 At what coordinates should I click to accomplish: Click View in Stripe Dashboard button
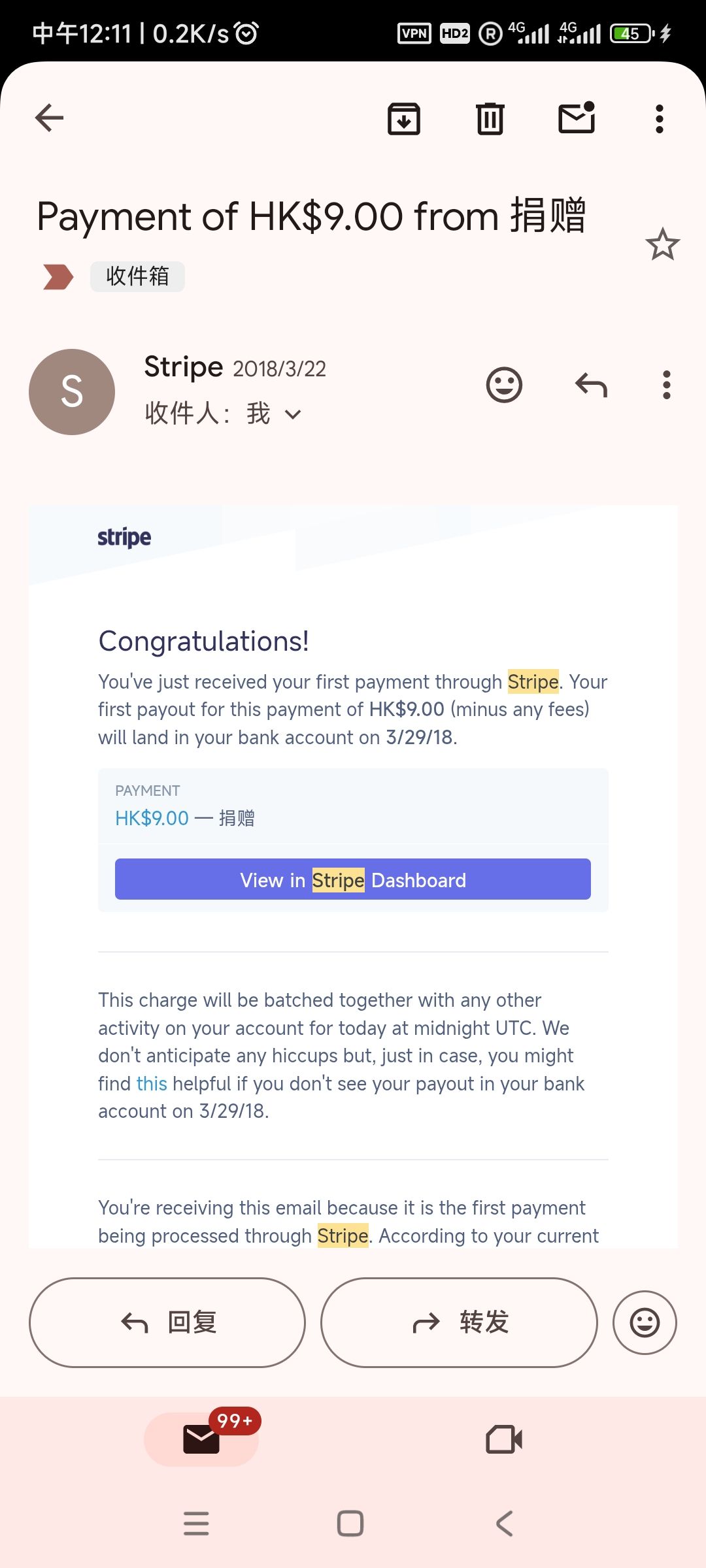point(353,879)
